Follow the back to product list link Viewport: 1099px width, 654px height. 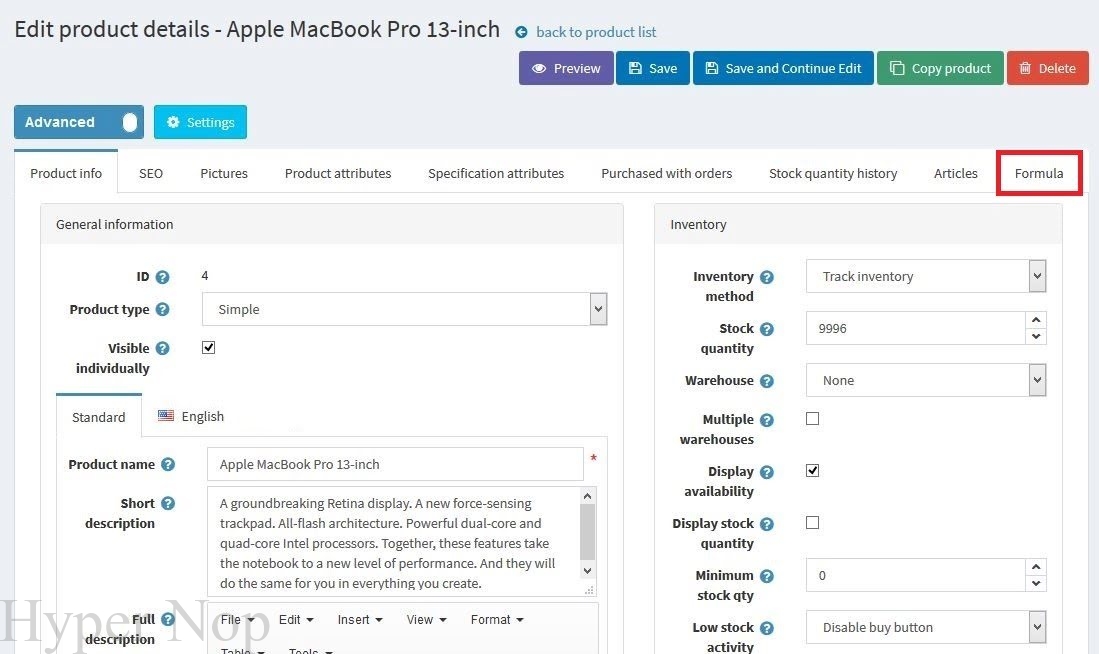pyautogui.click(x=596, y=32)
